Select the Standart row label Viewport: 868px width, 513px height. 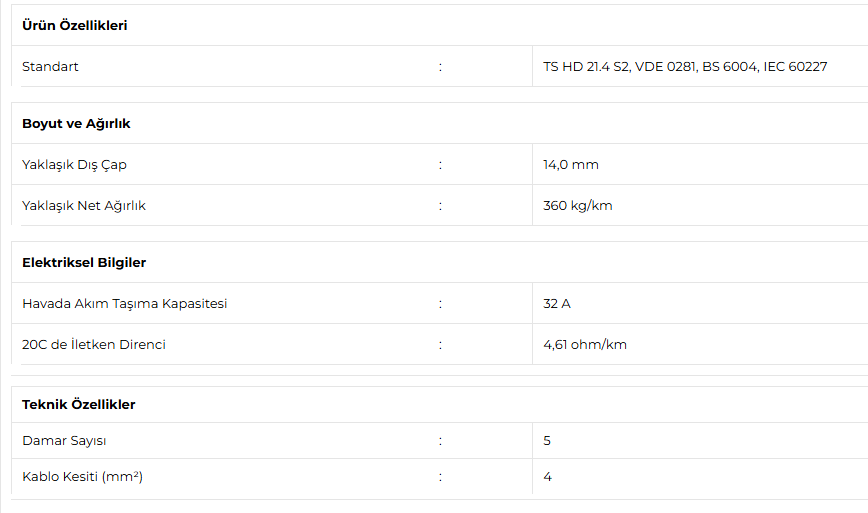[50, 66]
